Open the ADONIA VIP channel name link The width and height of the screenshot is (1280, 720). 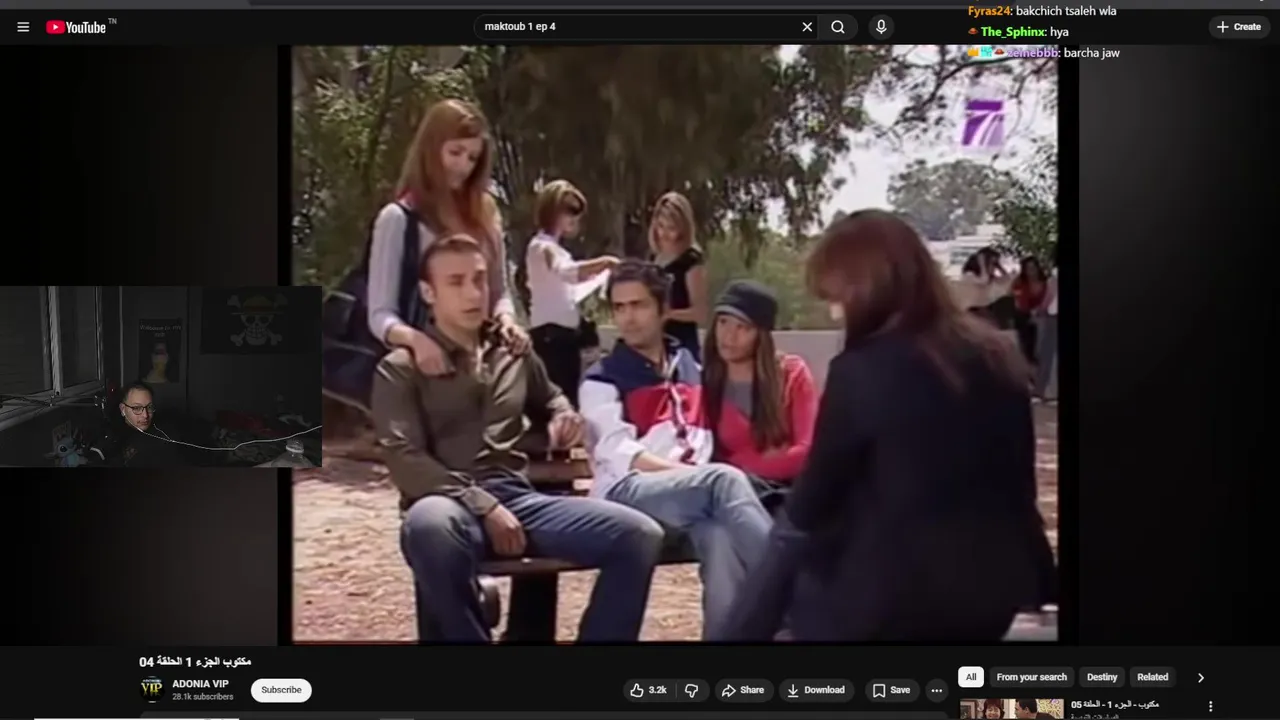click(x=200, y=684)
